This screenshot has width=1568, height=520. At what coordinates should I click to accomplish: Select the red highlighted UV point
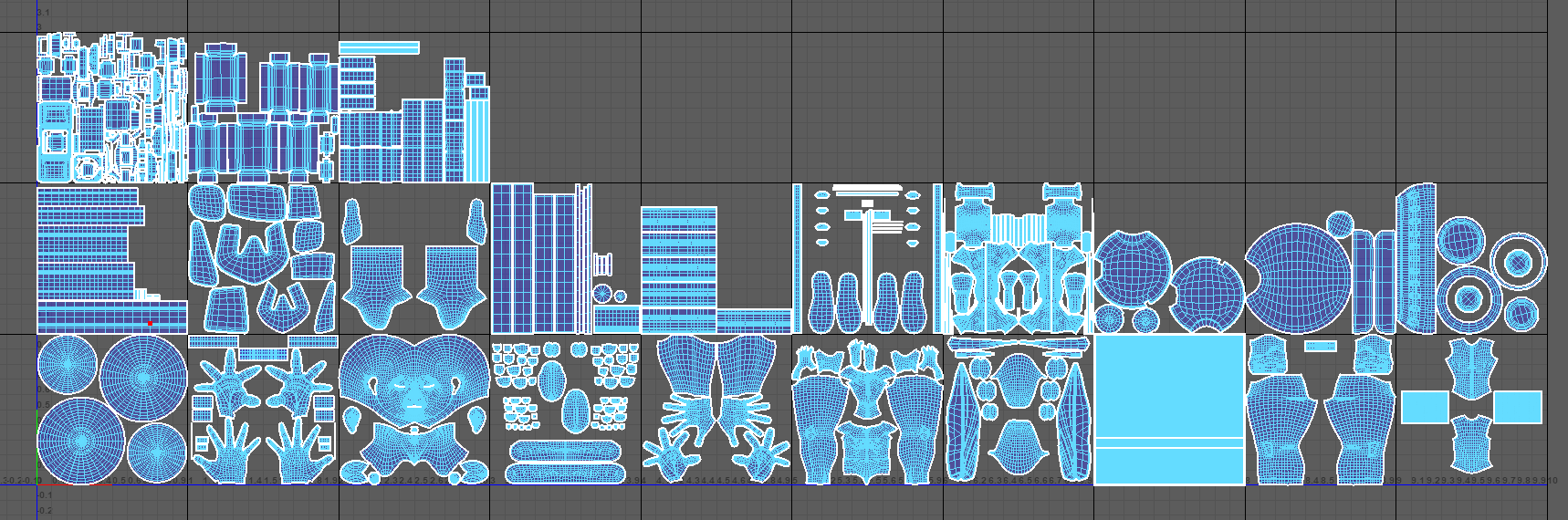[x=151, y=323]
